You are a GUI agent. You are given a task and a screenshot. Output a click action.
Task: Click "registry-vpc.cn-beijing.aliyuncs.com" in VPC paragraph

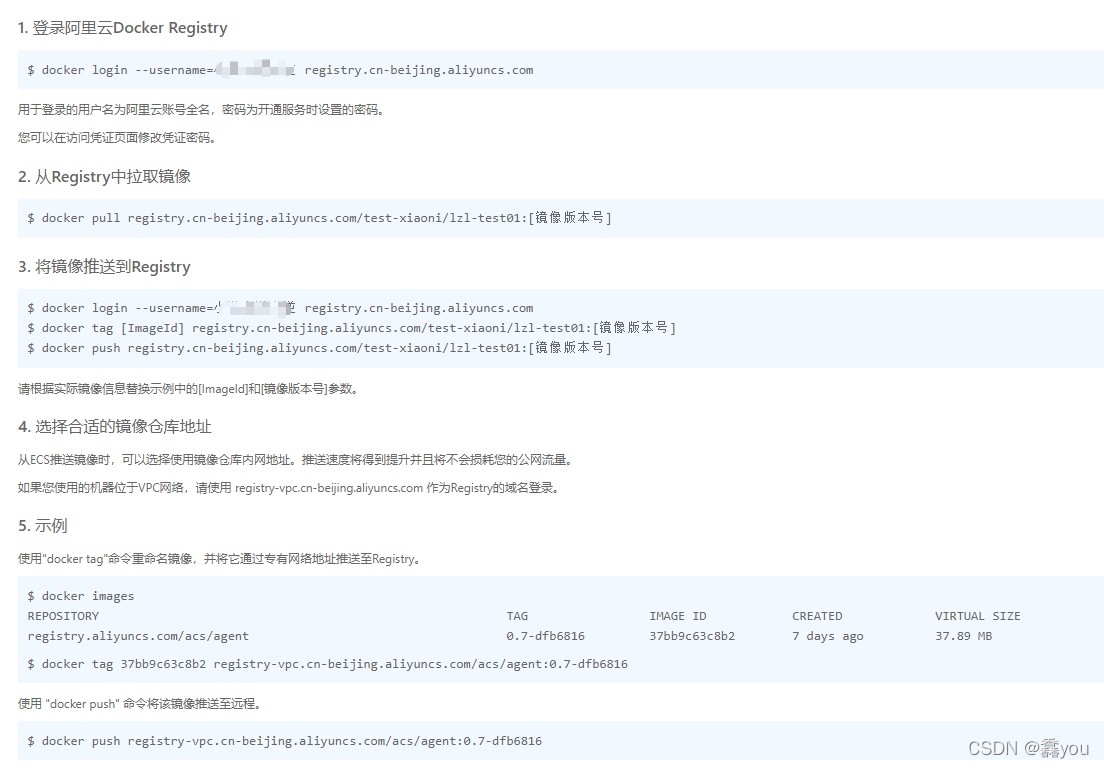click(329, 488)
